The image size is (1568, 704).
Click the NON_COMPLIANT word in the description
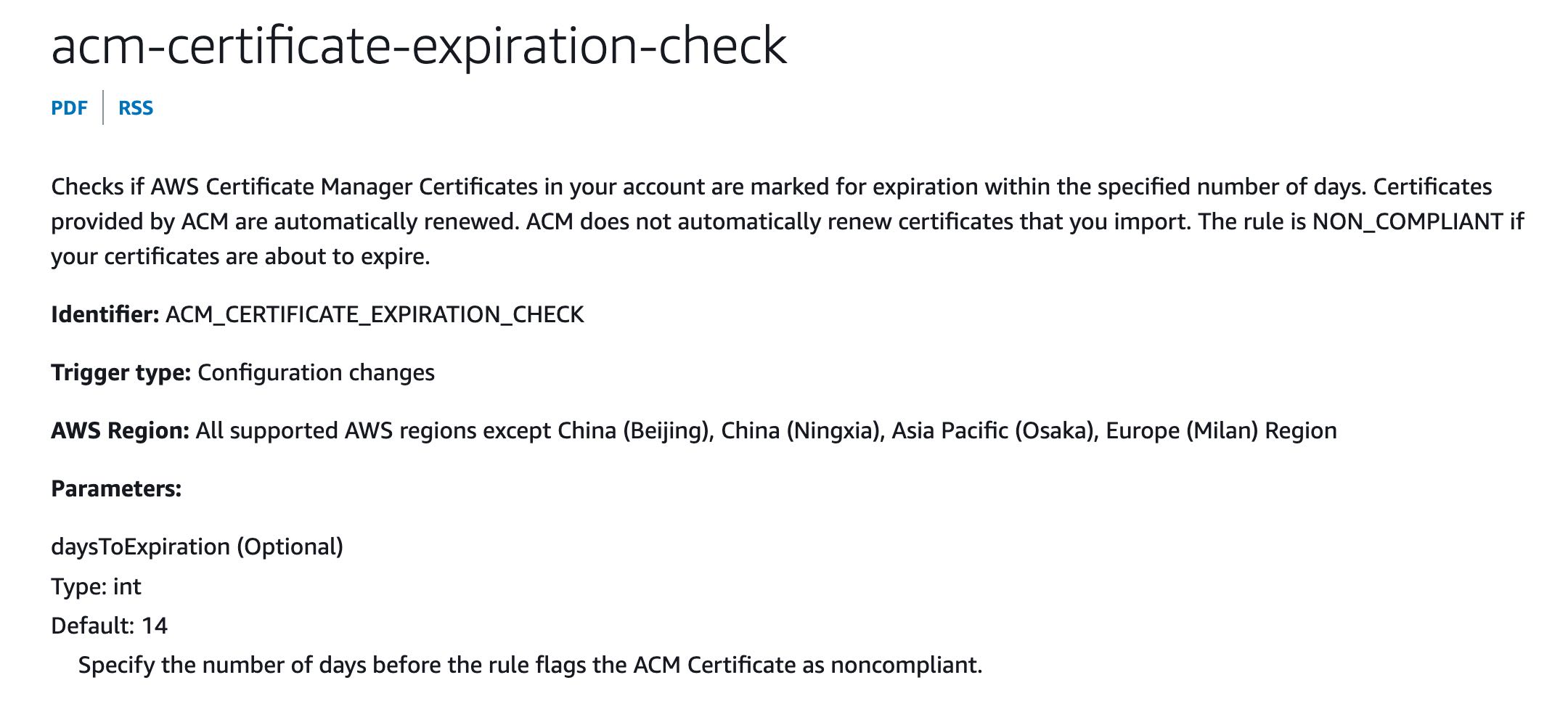(x=1408, y=221)
